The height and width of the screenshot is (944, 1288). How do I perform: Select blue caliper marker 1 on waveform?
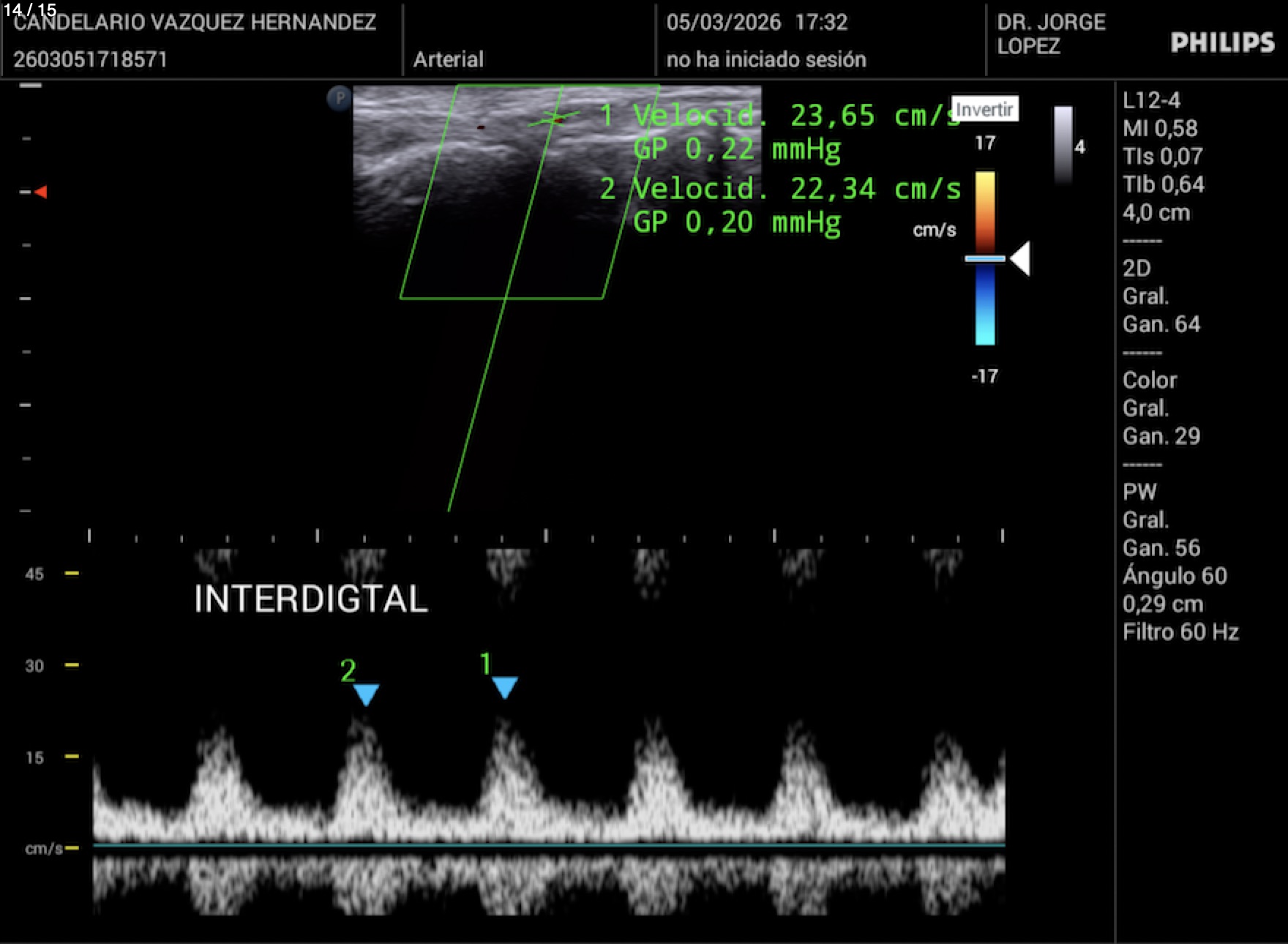click(x=504, y=687)
